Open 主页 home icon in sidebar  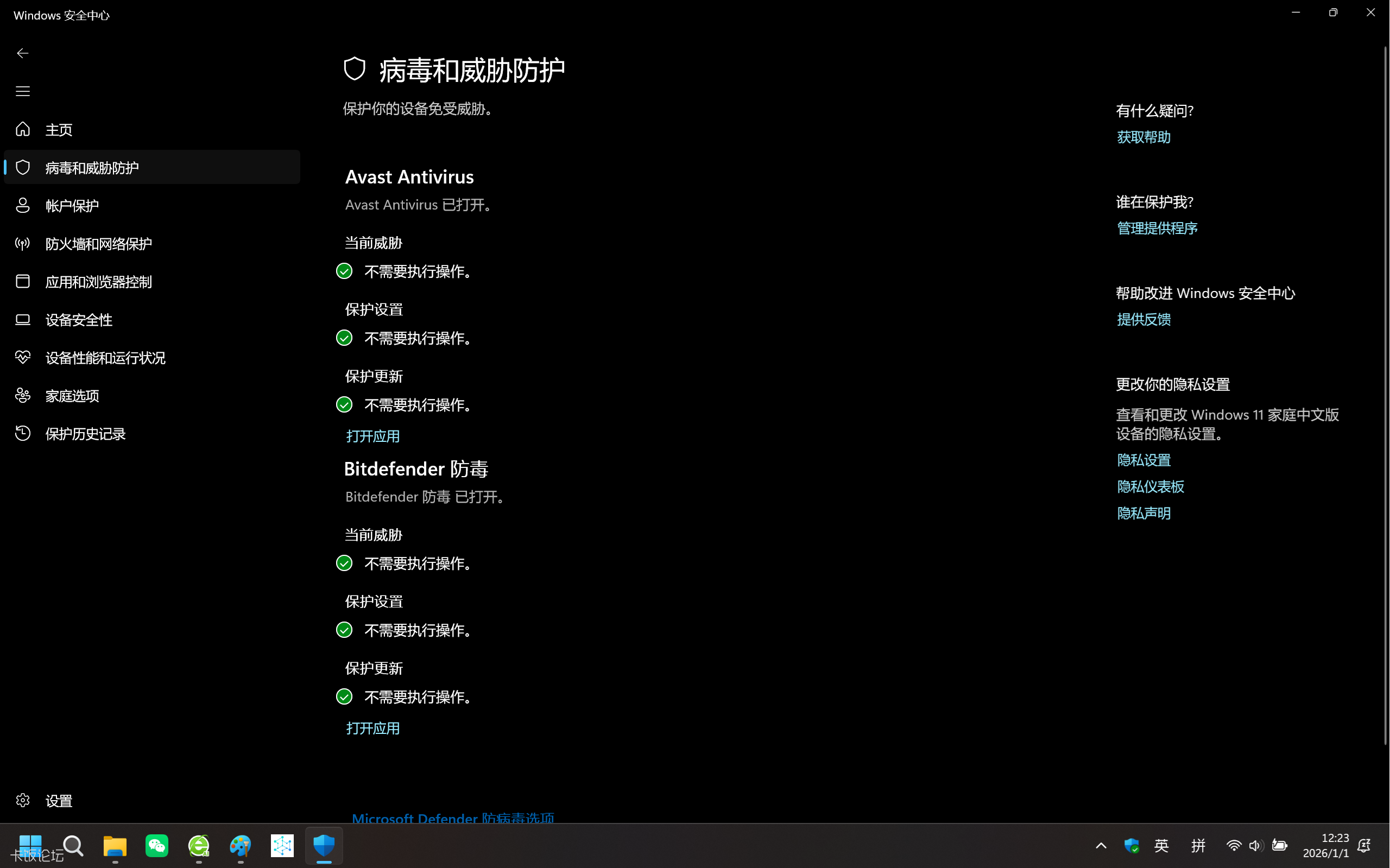(x=22, y=129)
